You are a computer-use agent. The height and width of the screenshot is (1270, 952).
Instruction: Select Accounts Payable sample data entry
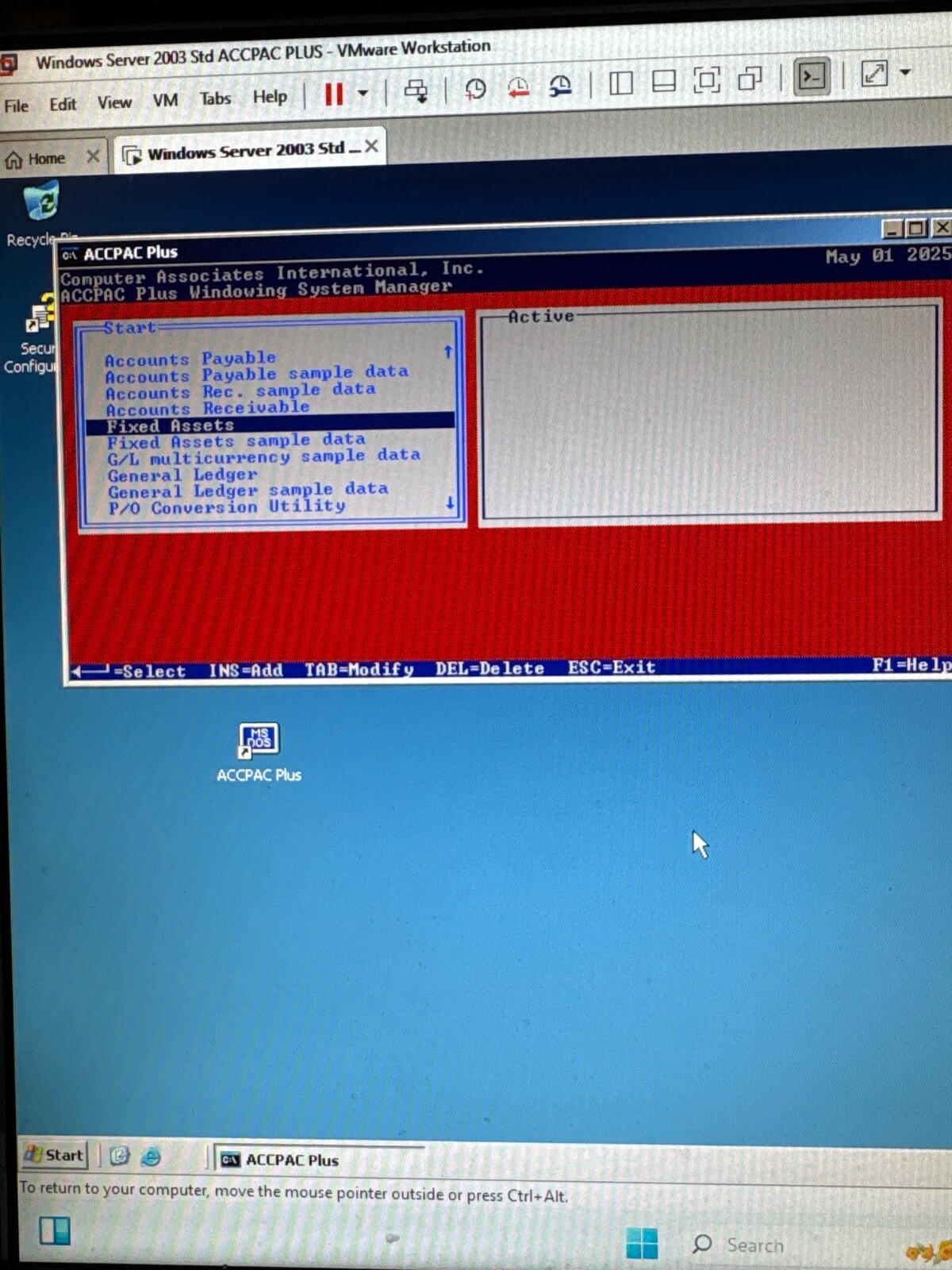coord(257,374)
